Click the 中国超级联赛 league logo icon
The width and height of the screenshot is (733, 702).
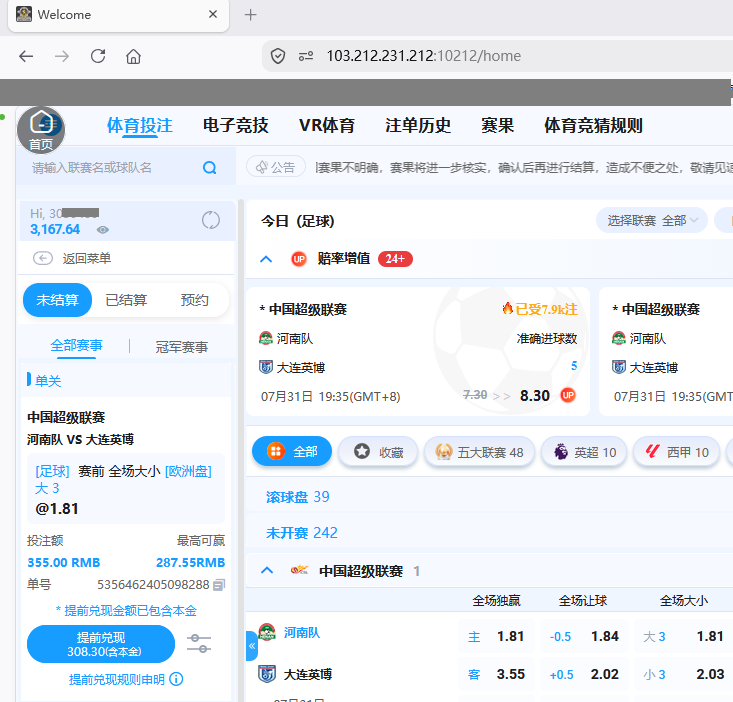tap(299, 570)
